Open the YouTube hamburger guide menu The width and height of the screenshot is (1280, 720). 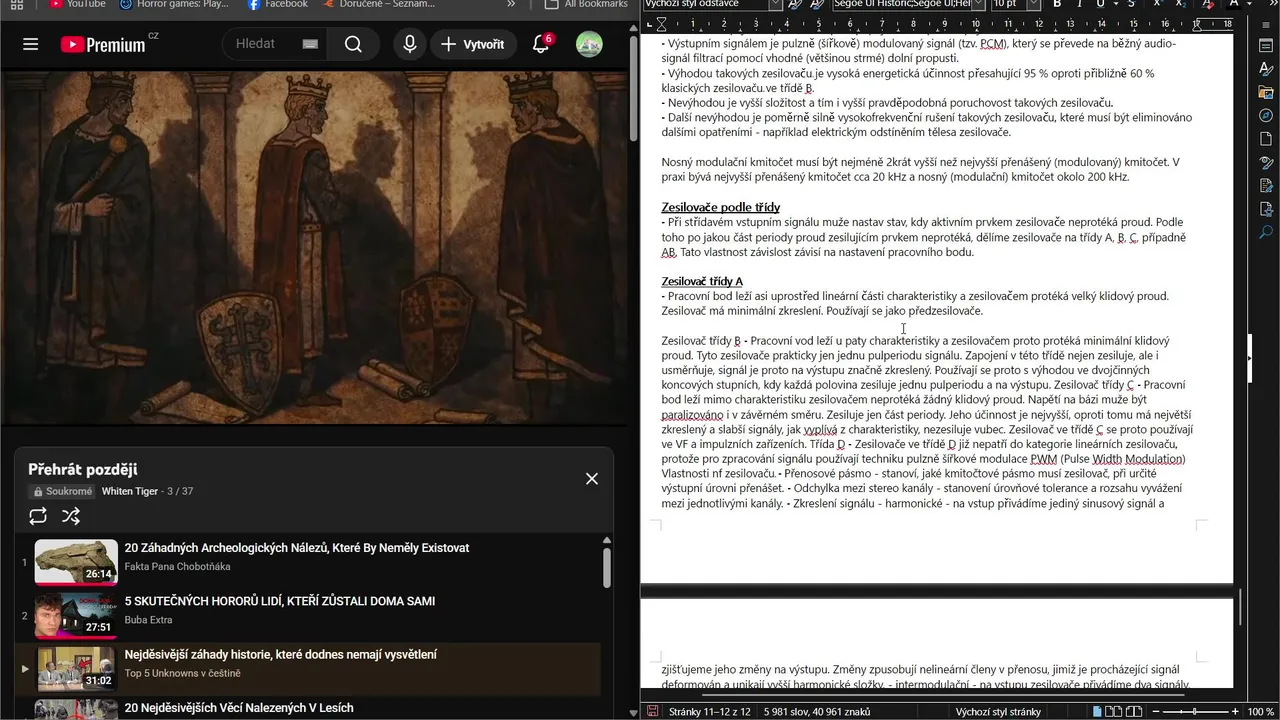30,44
